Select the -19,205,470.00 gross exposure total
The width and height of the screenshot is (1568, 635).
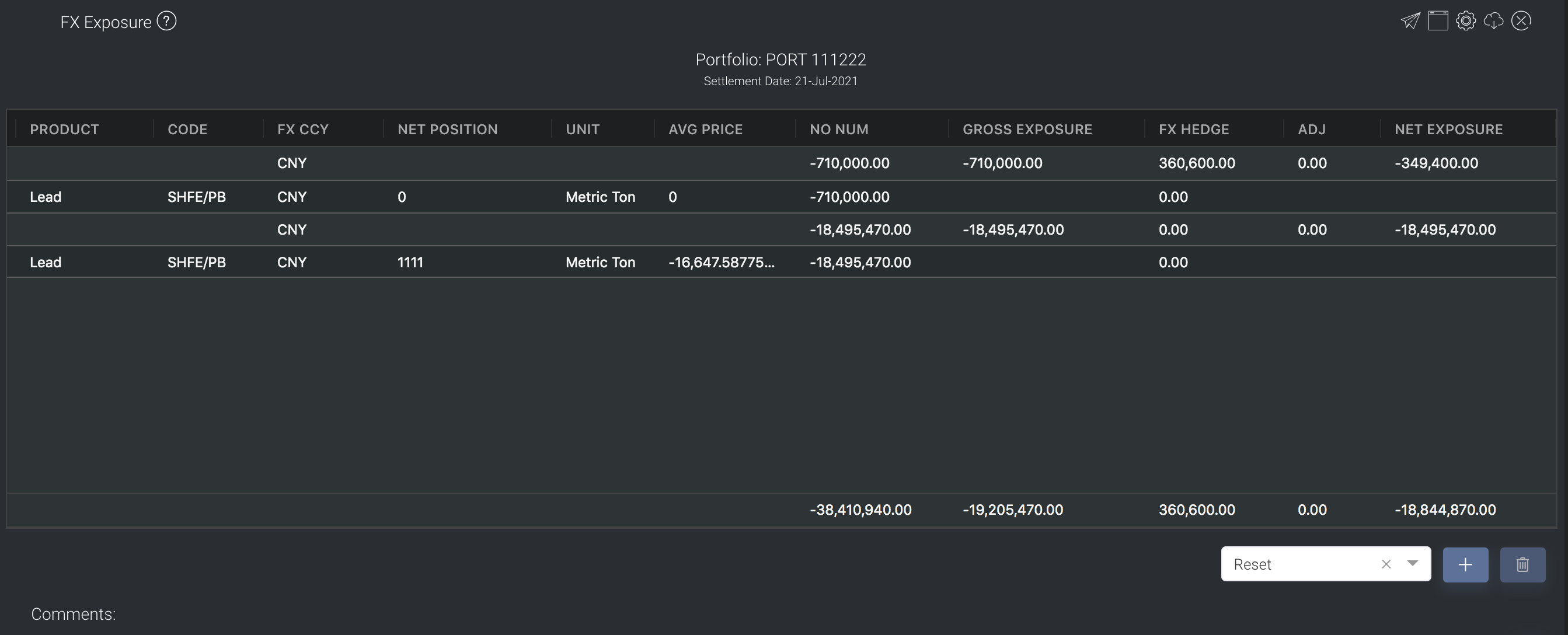(1013, 510)
